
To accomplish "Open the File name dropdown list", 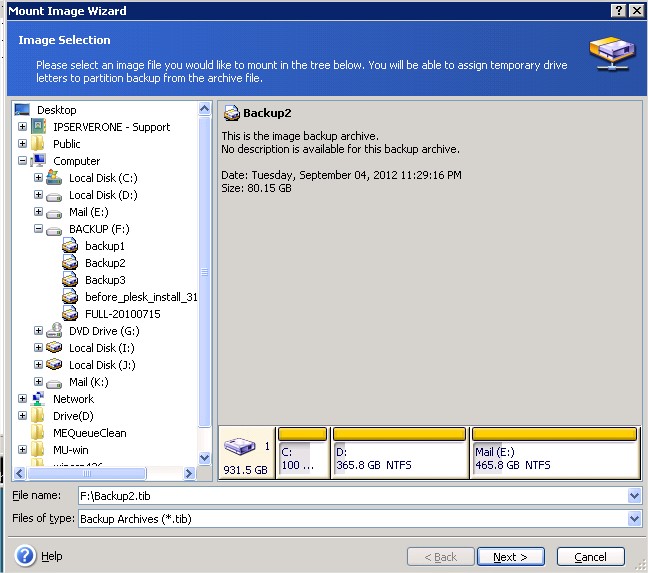I will (x=634, y=496).
